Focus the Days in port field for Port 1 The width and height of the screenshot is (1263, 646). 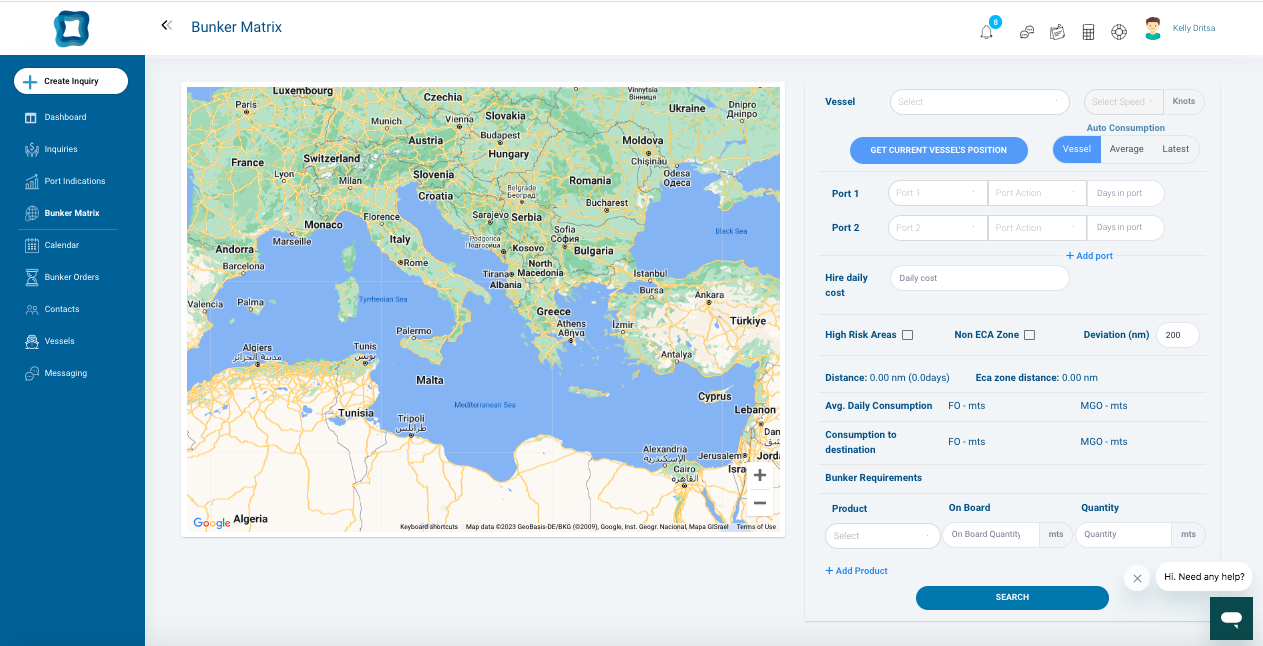1126,193
